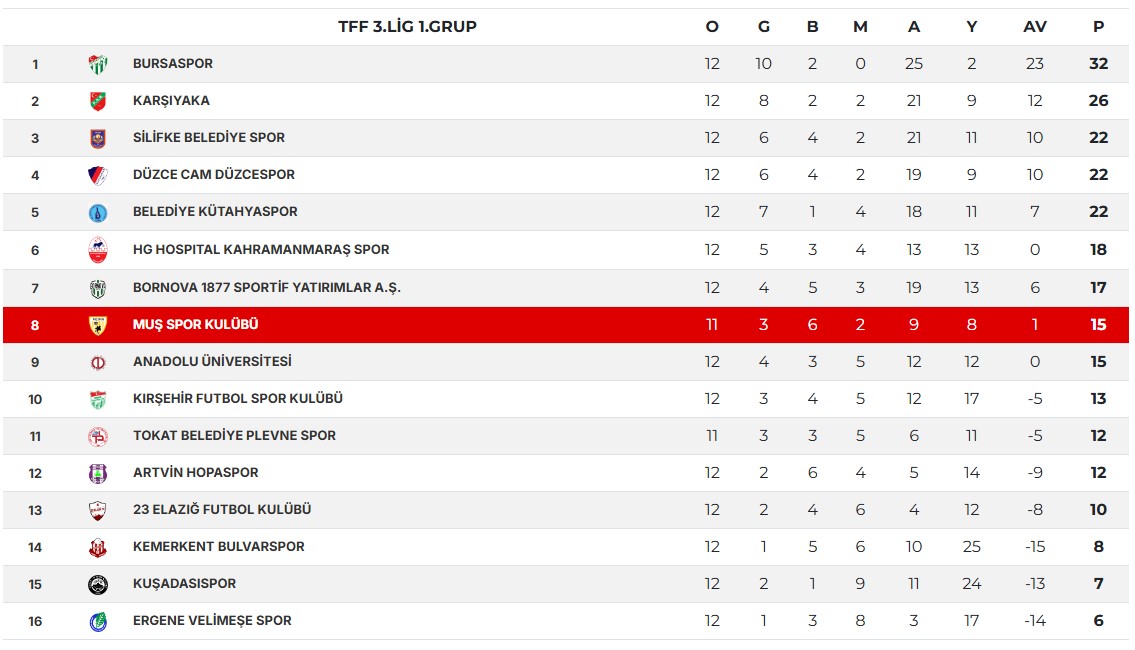
Task: Click the Muş Spor Kulübü yellow crest
Action: tap(98, 325)
